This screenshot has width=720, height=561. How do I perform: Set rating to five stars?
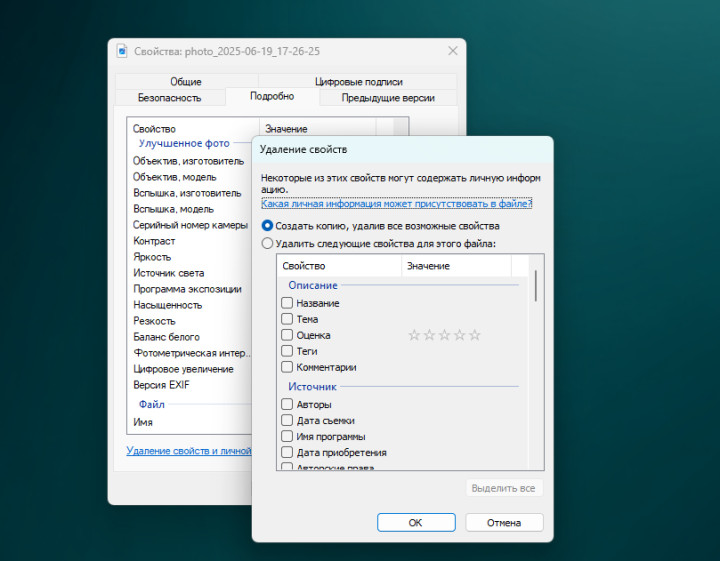click(x=475, y=335)
